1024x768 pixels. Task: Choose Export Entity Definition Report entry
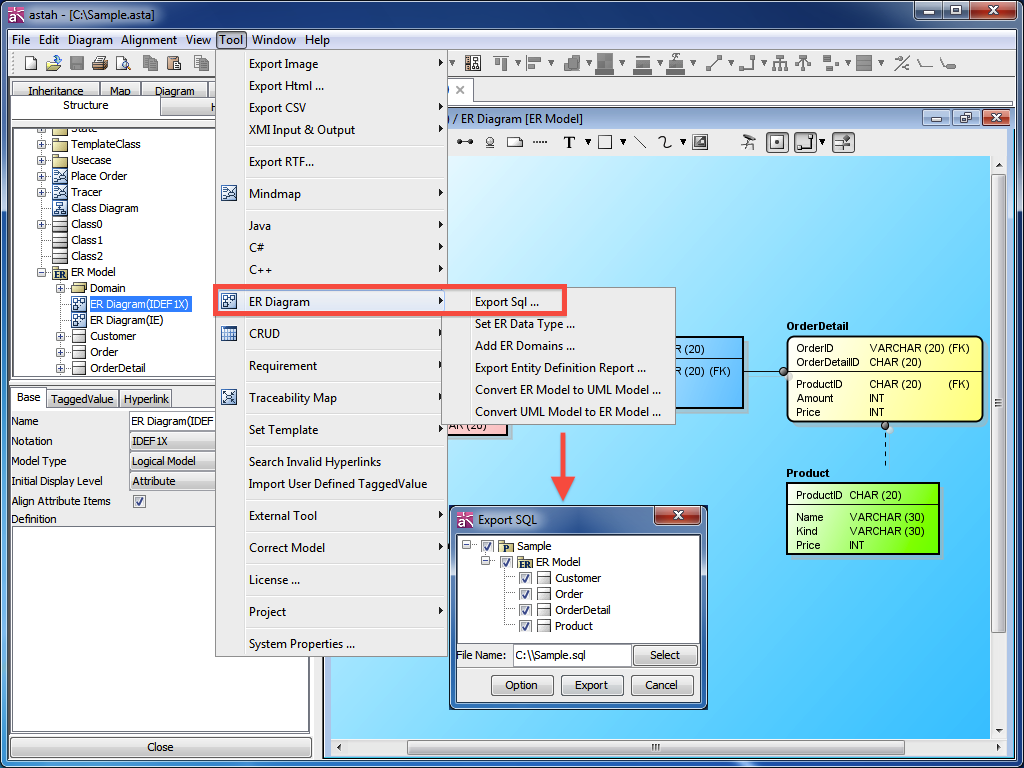(560, 368)
